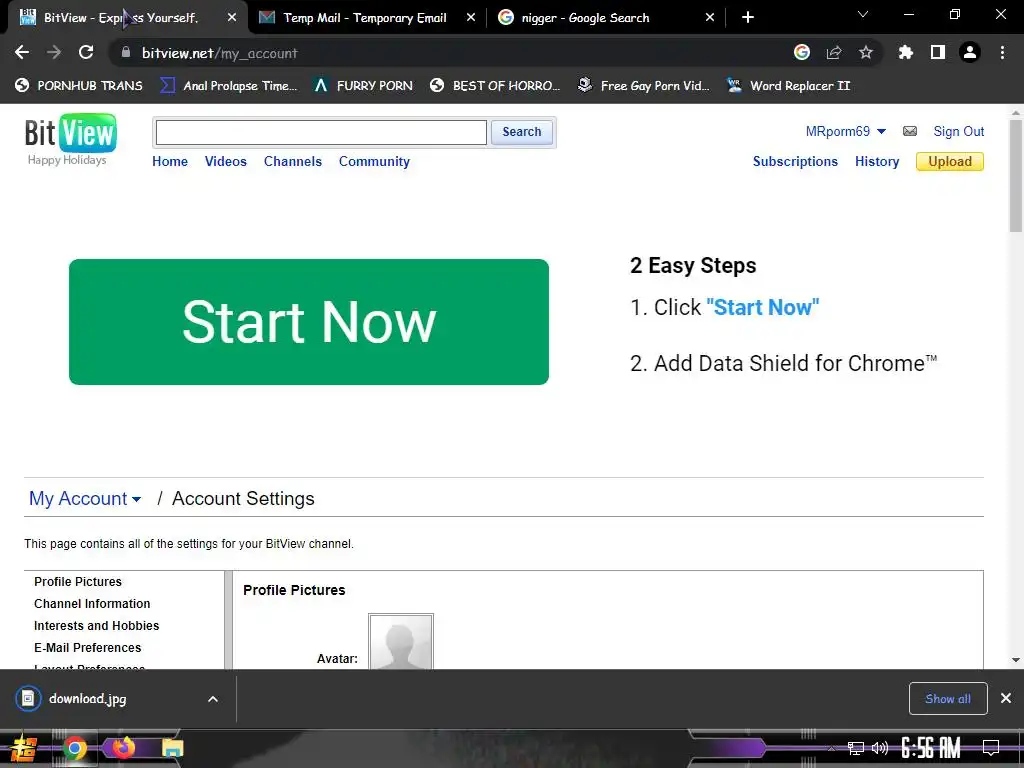The width and height of the screenshot is (1024, 768).
Task: Select Interests and Hobbies settings
Action: (x=97, y=626)
